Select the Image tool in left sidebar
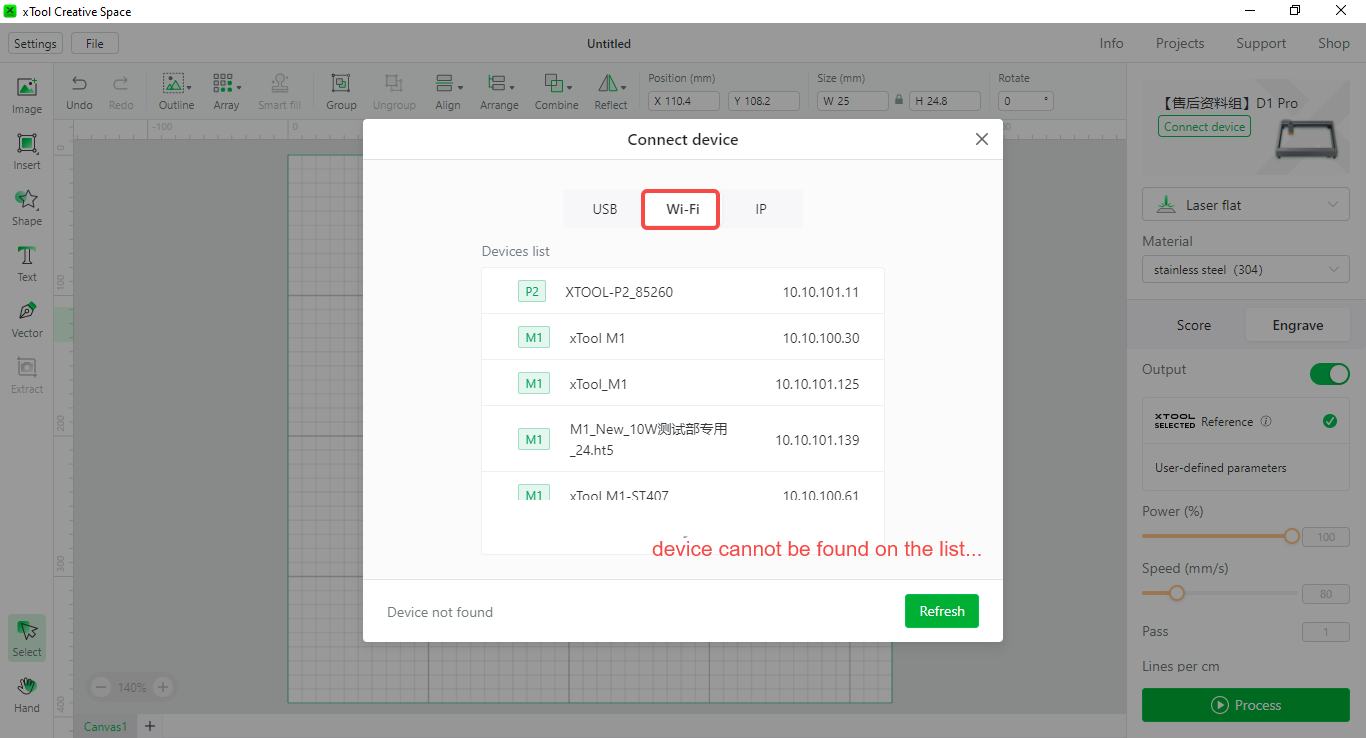 coord(25,93)
